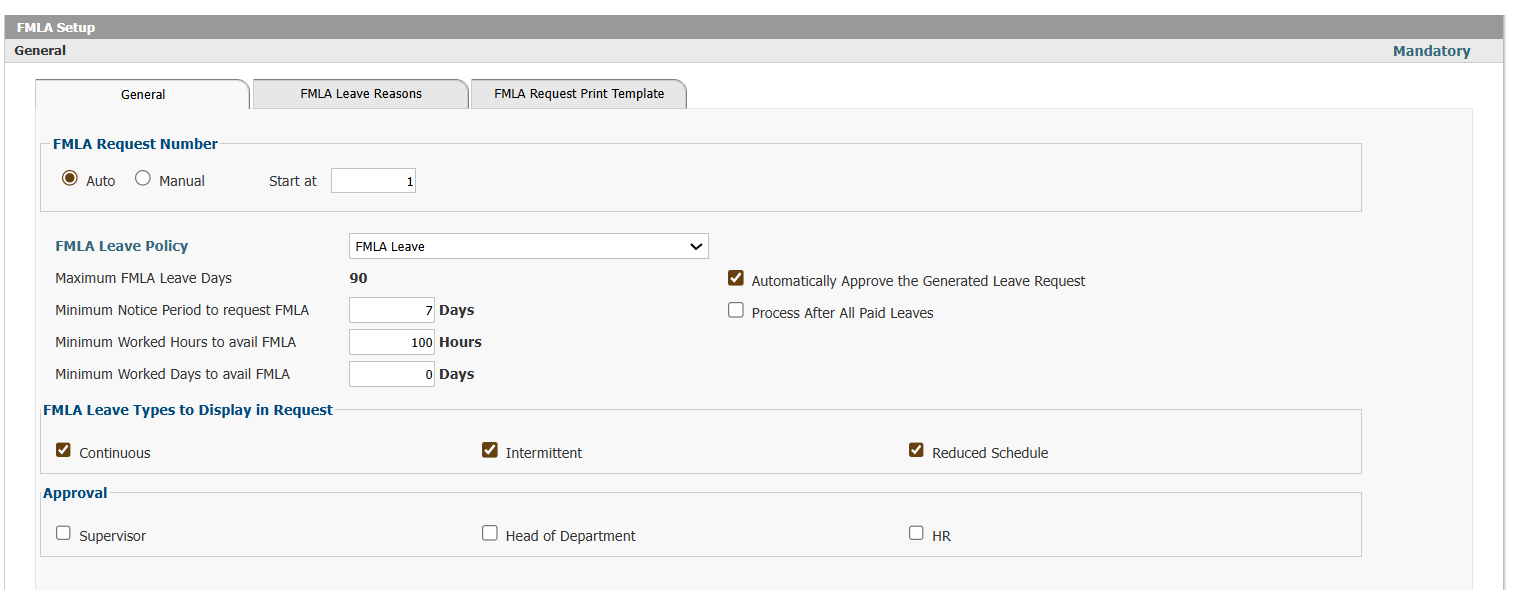Screen dimensions: 1514x590
Task: Toggle the Intermittent leave type checkbox
Action: pos(490,450)
